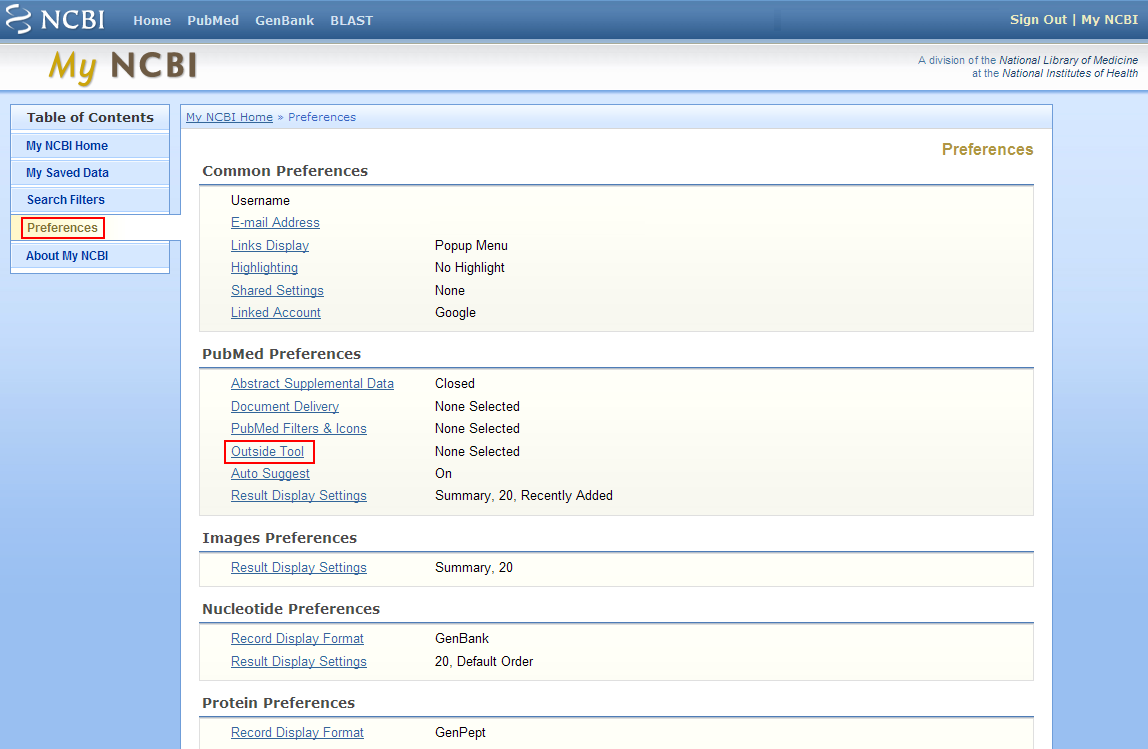Image resolution: width=1148 pixels, height=749 pixels.
Task: Click the Google linked account value
Action: 455,313
